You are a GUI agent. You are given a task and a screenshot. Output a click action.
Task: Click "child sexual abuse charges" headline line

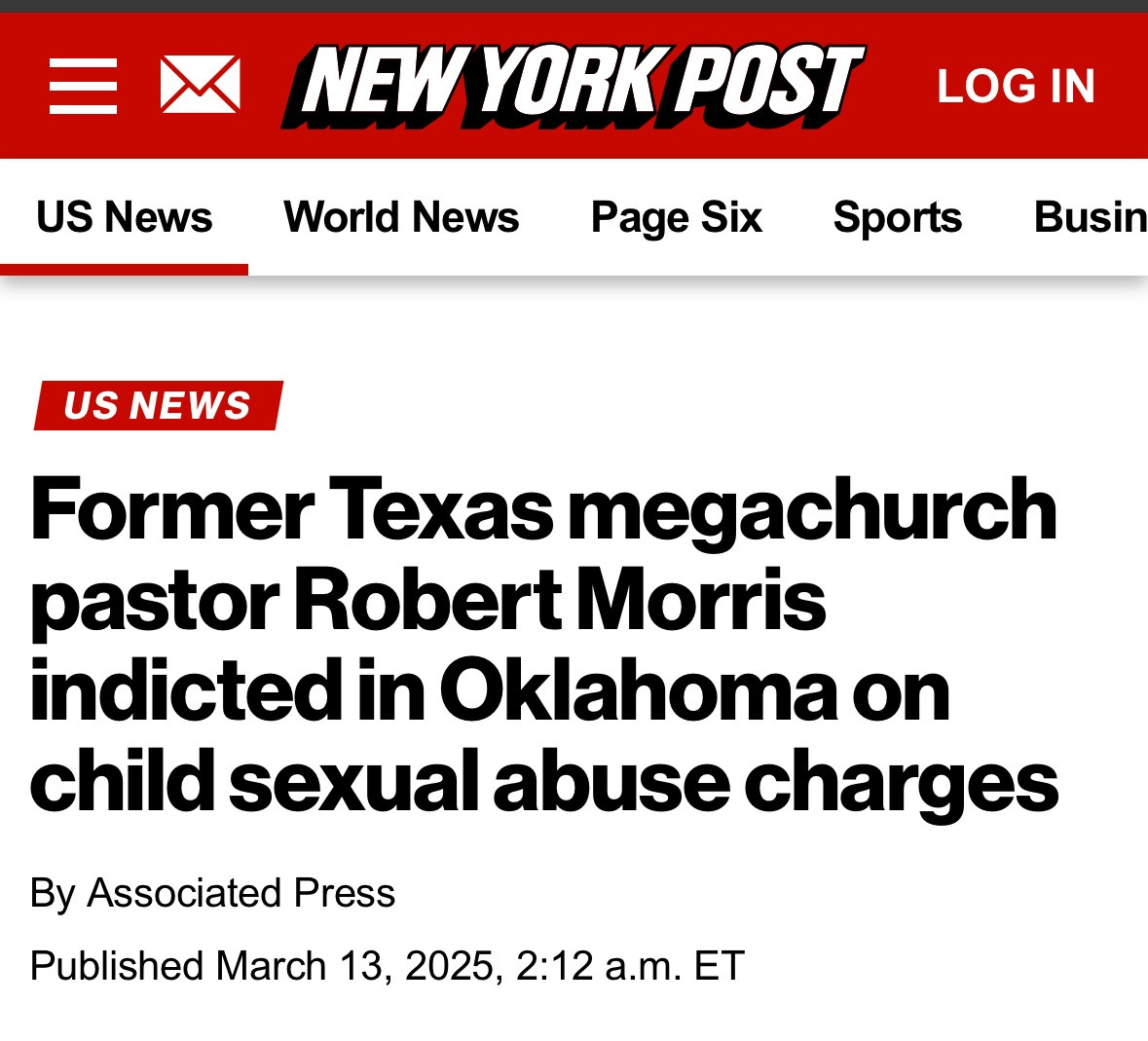(x=543, y=781)
